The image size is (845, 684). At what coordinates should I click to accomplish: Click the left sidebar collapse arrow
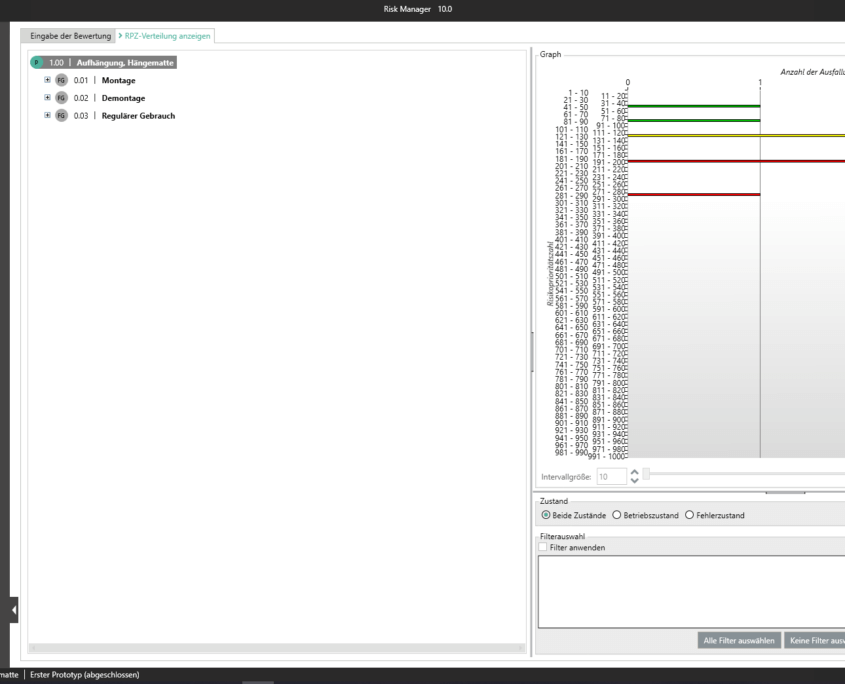tap(14, 609)
